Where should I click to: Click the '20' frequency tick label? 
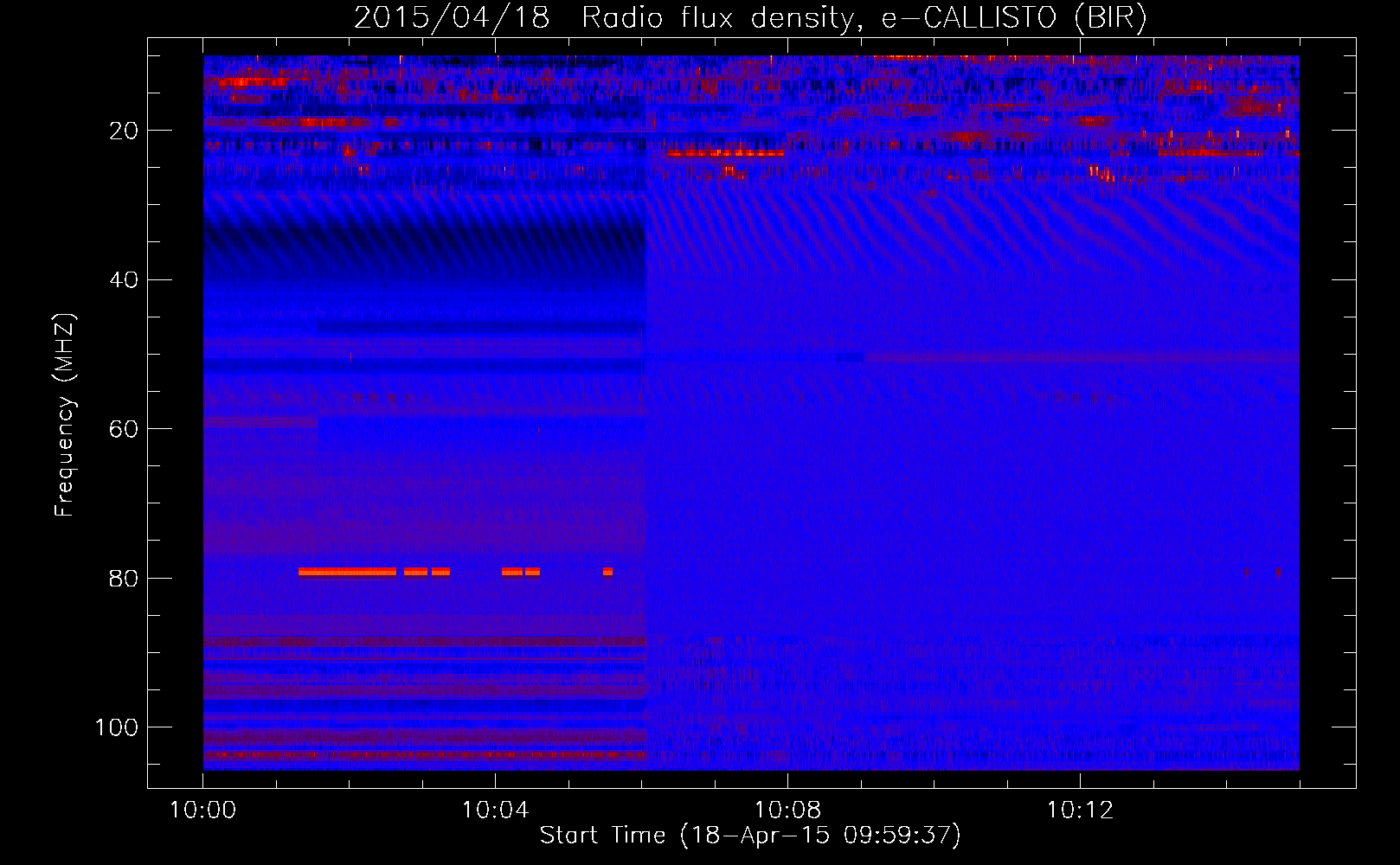(x=124, y=131)
